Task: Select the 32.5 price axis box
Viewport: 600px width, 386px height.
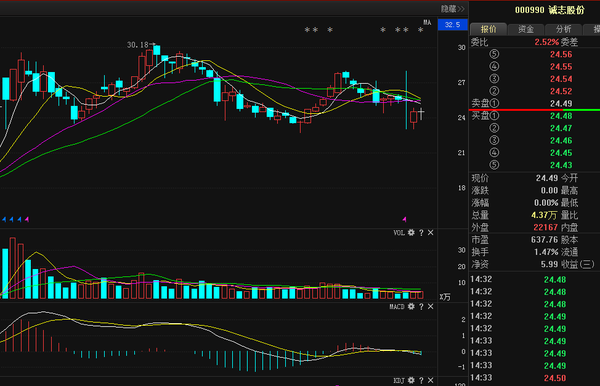Action: [x=453, y=24]
